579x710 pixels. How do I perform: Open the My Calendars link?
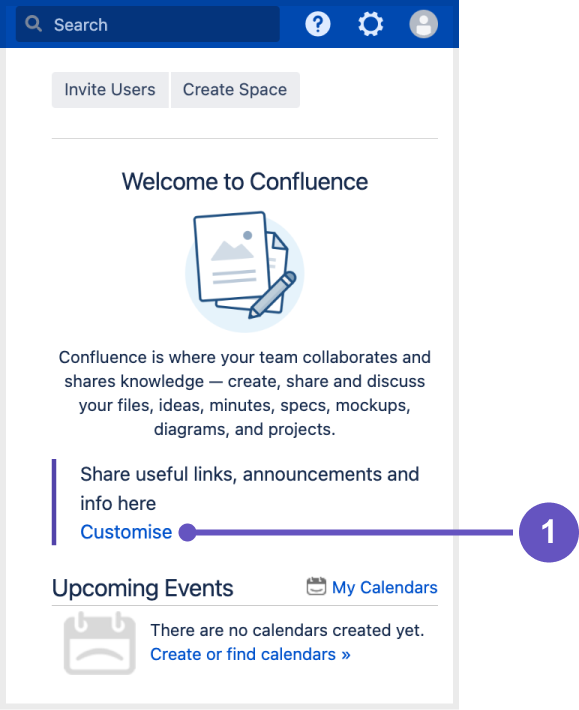point(385,587)
